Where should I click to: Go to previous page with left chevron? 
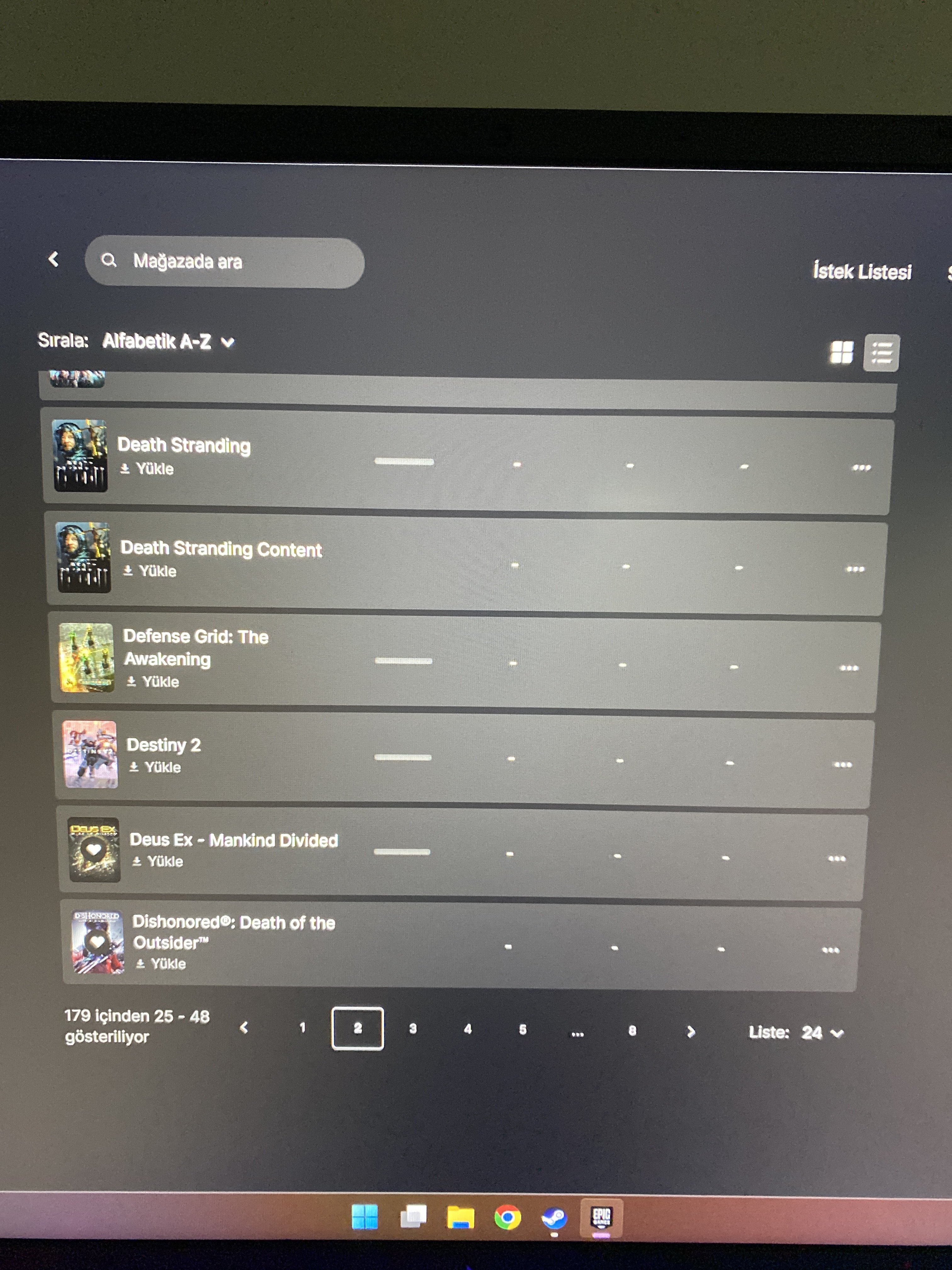244,1027
